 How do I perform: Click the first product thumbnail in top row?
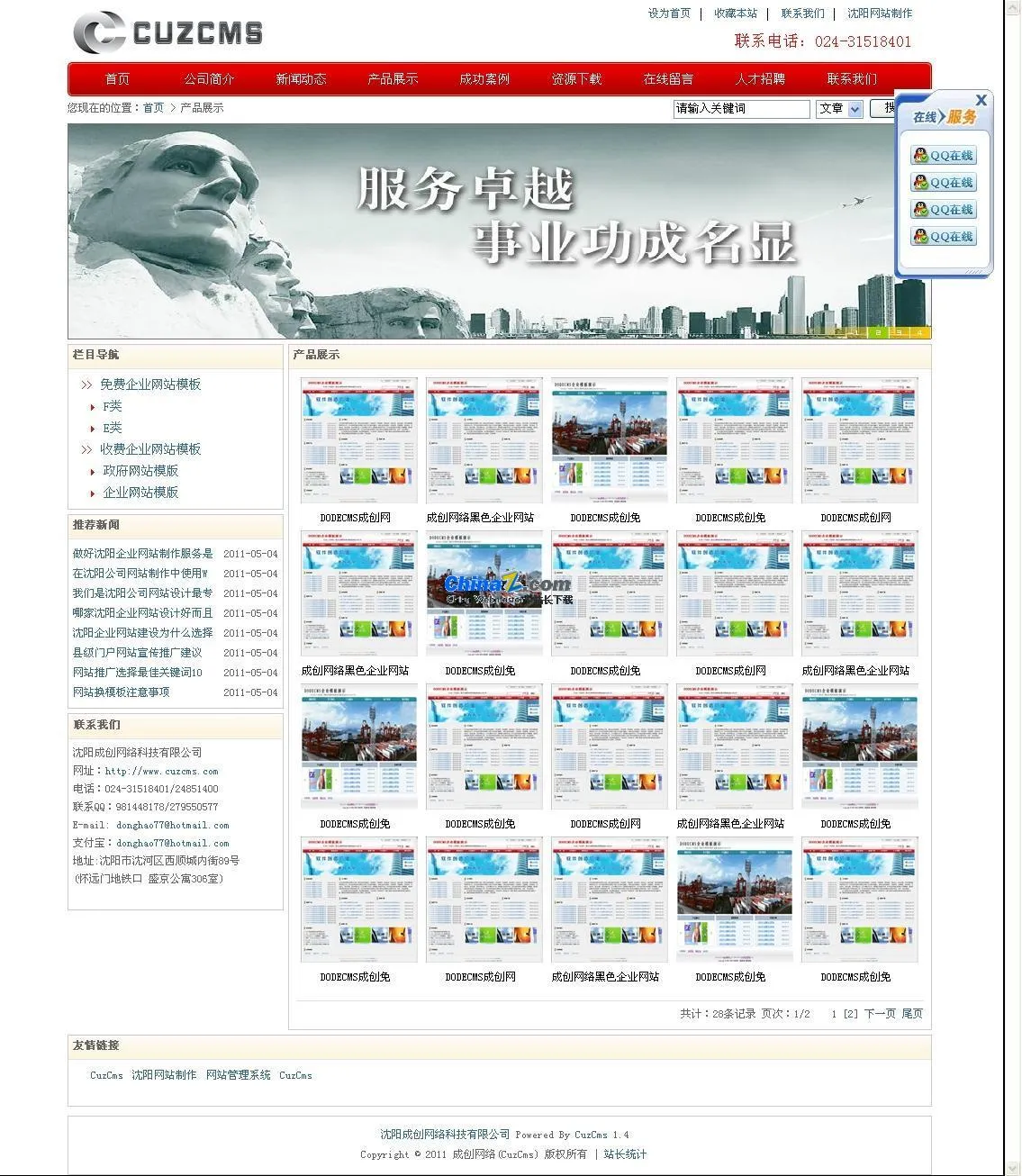tap(359, 440)
